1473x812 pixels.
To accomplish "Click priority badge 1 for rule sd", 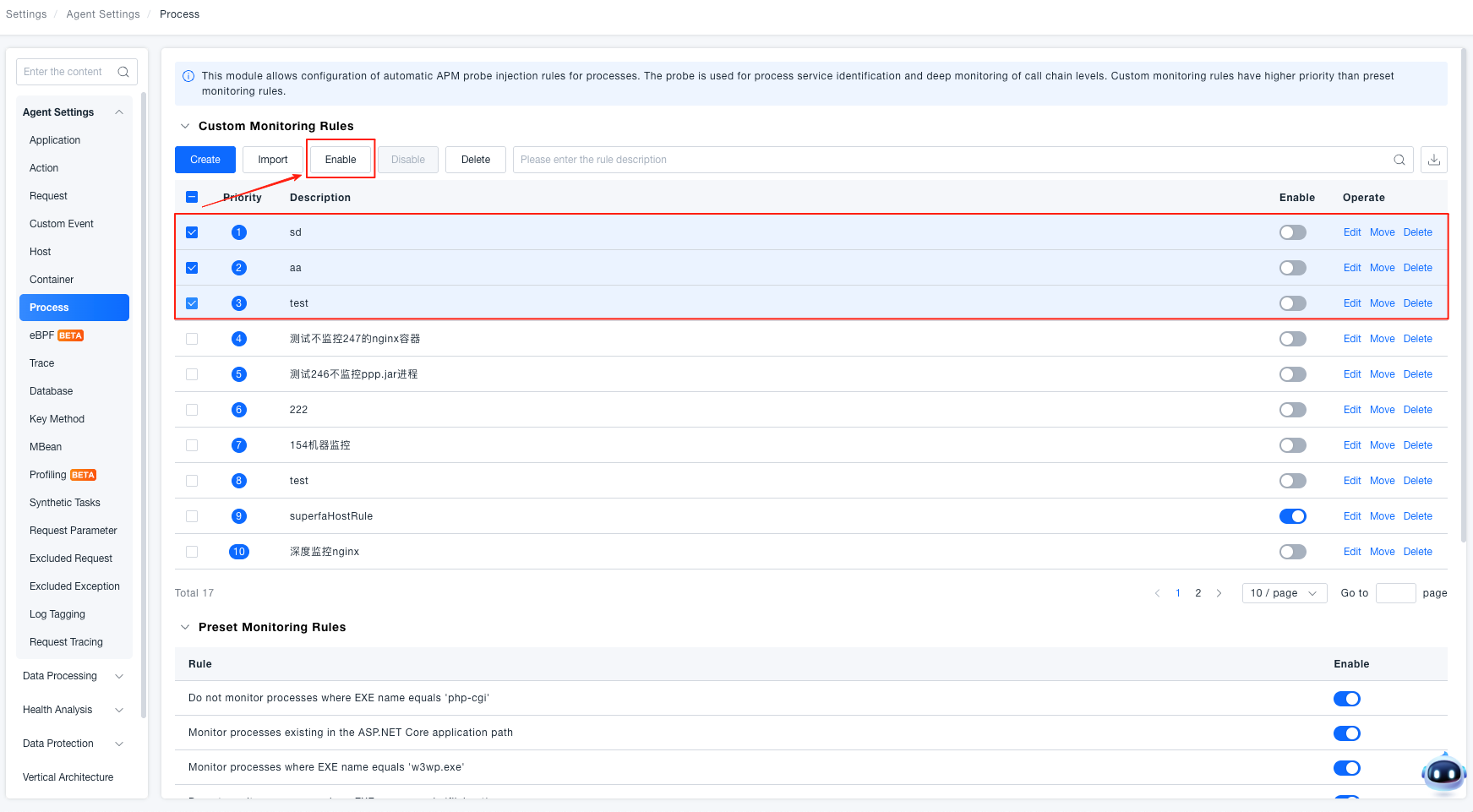I will click(239, 232).
